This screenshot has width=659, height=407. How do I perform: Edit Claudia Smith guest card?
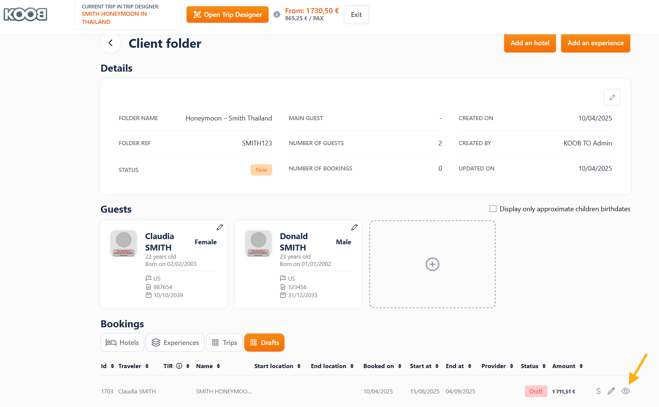[220, 228]
